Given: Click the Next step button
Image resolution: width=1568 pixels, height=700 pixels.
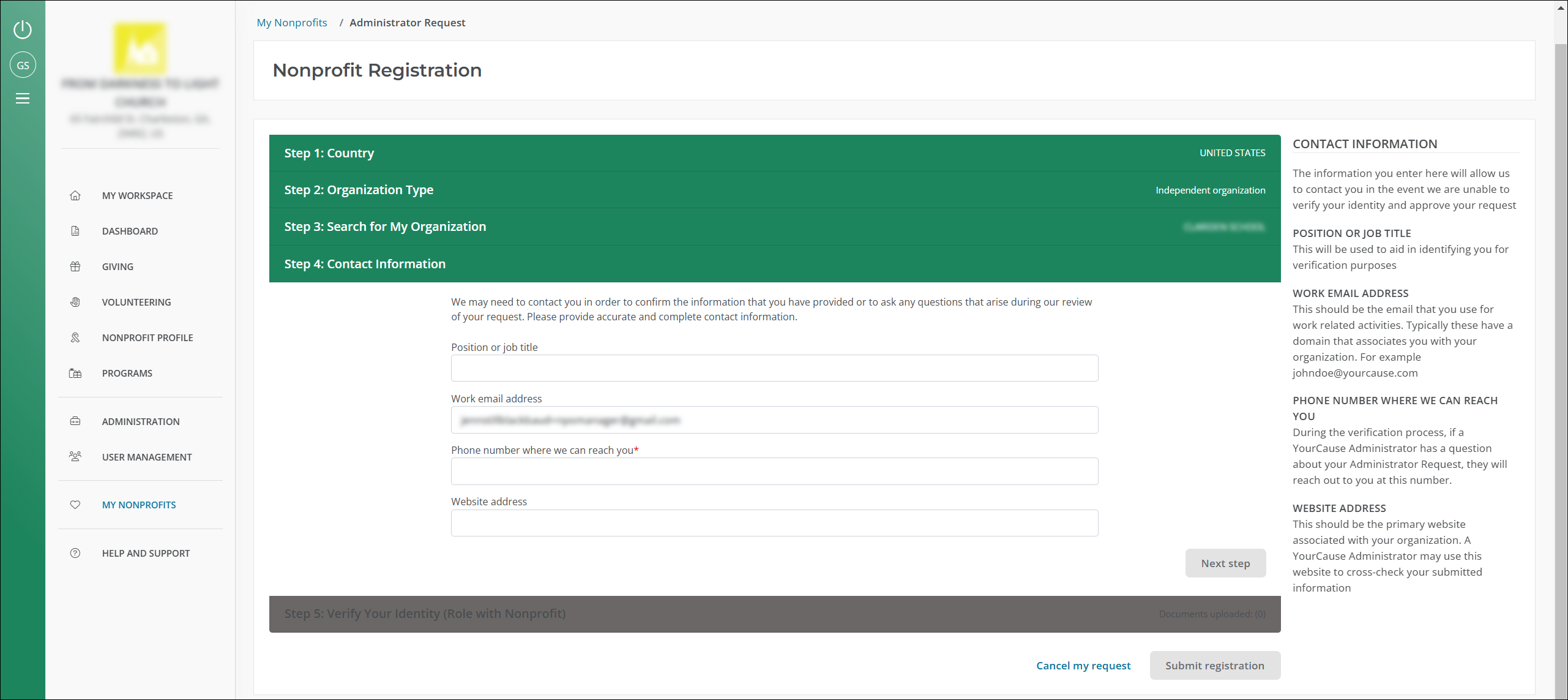Looking at the screenshot, I should click(x=1225, y=563).
